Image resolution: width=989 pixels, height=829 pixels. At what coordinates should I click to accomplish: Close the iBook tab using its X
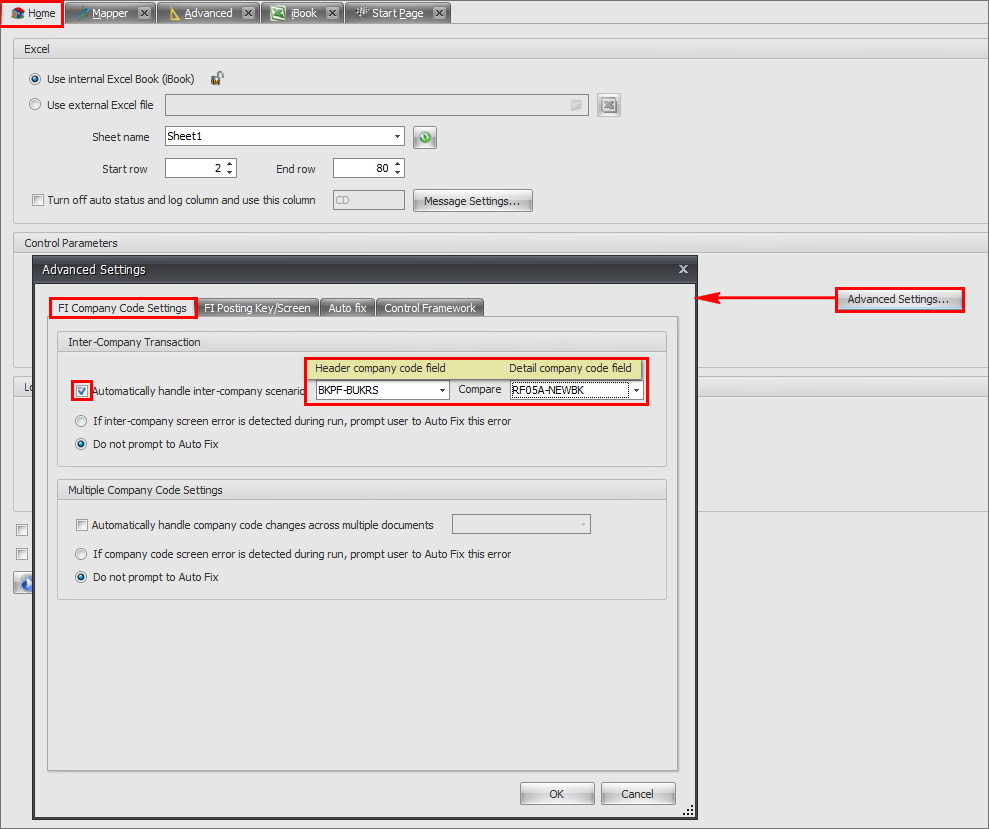pos(334,13)
